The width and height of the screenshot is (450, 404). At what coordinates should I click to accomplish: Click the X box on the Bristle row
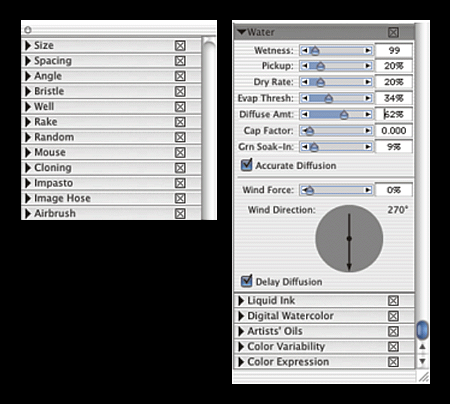point(180,91)
